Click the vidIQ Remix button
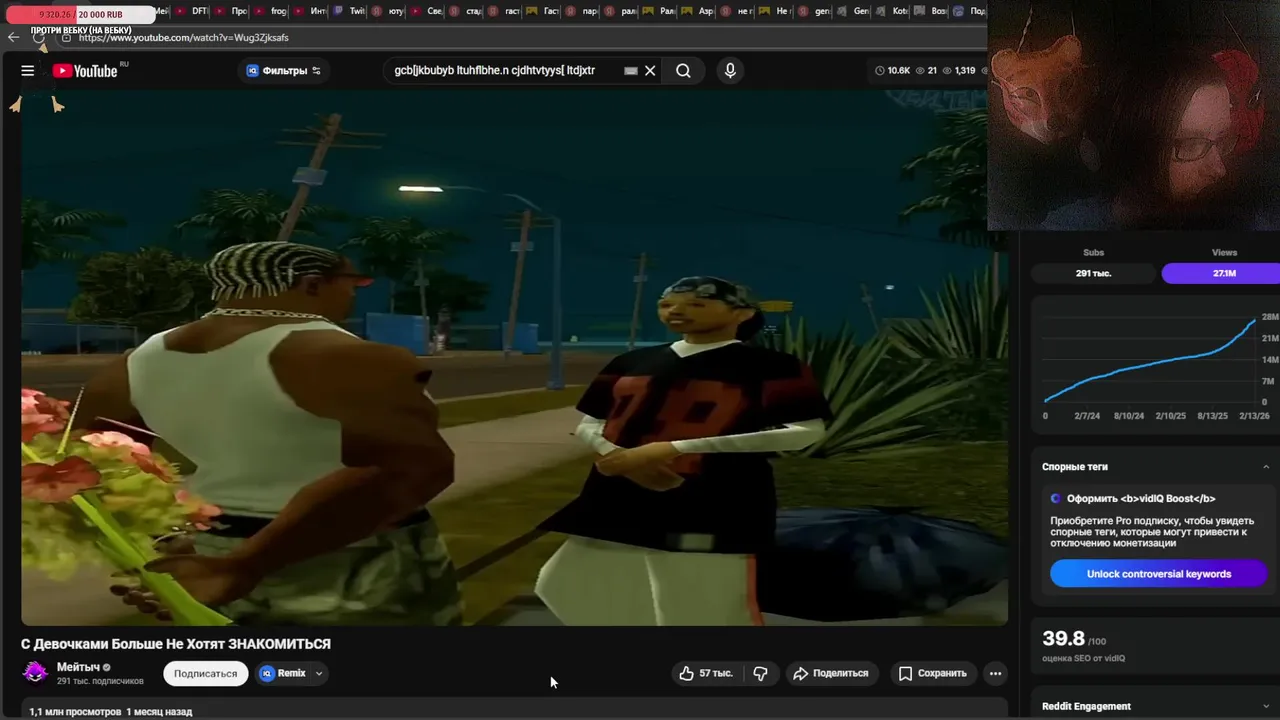Screen dimensions: 1280x720 [x=283, y=673]
